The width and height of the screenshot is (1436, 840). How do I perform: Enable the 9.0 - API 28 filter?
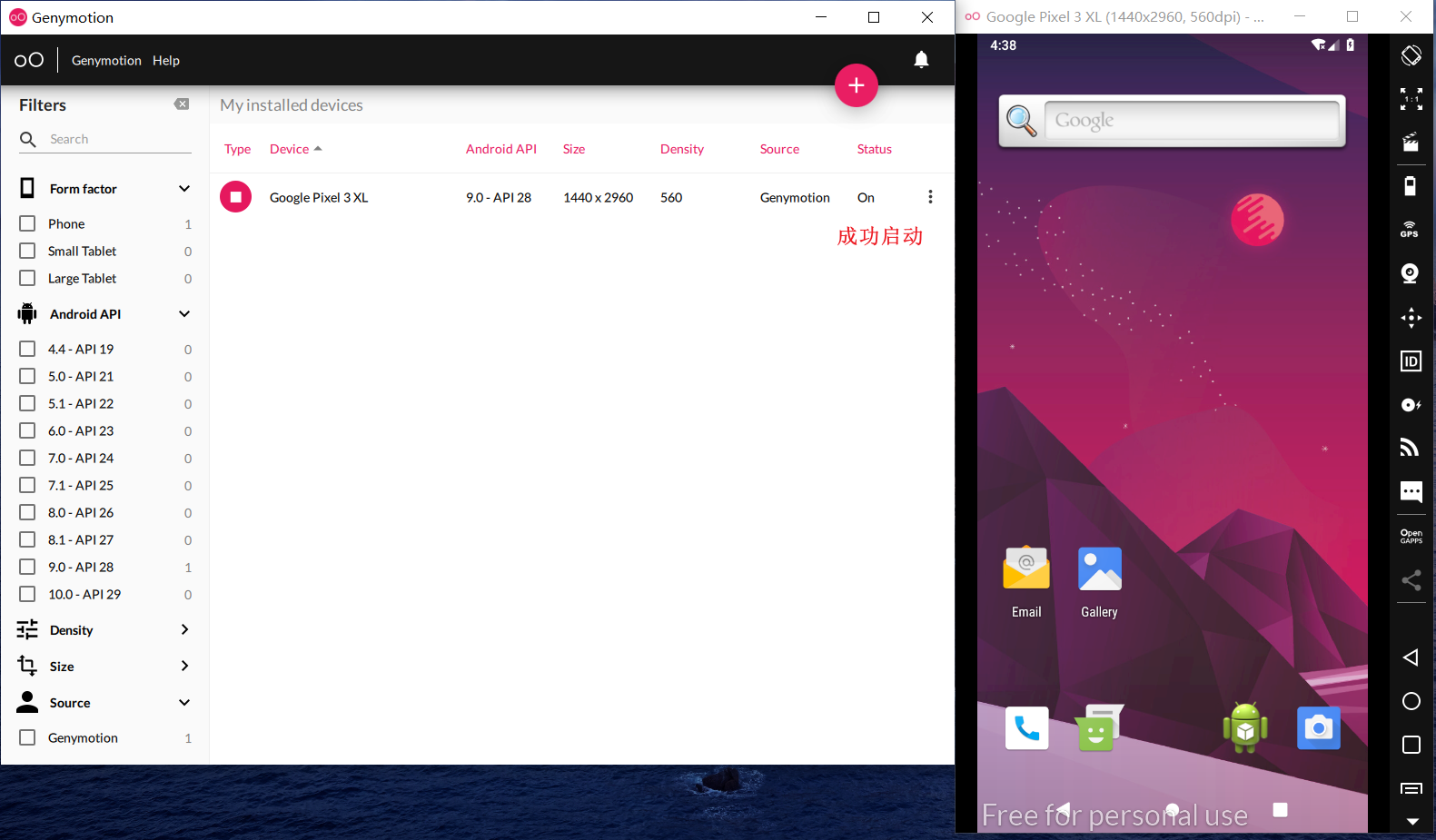click(x=27, y=567)
